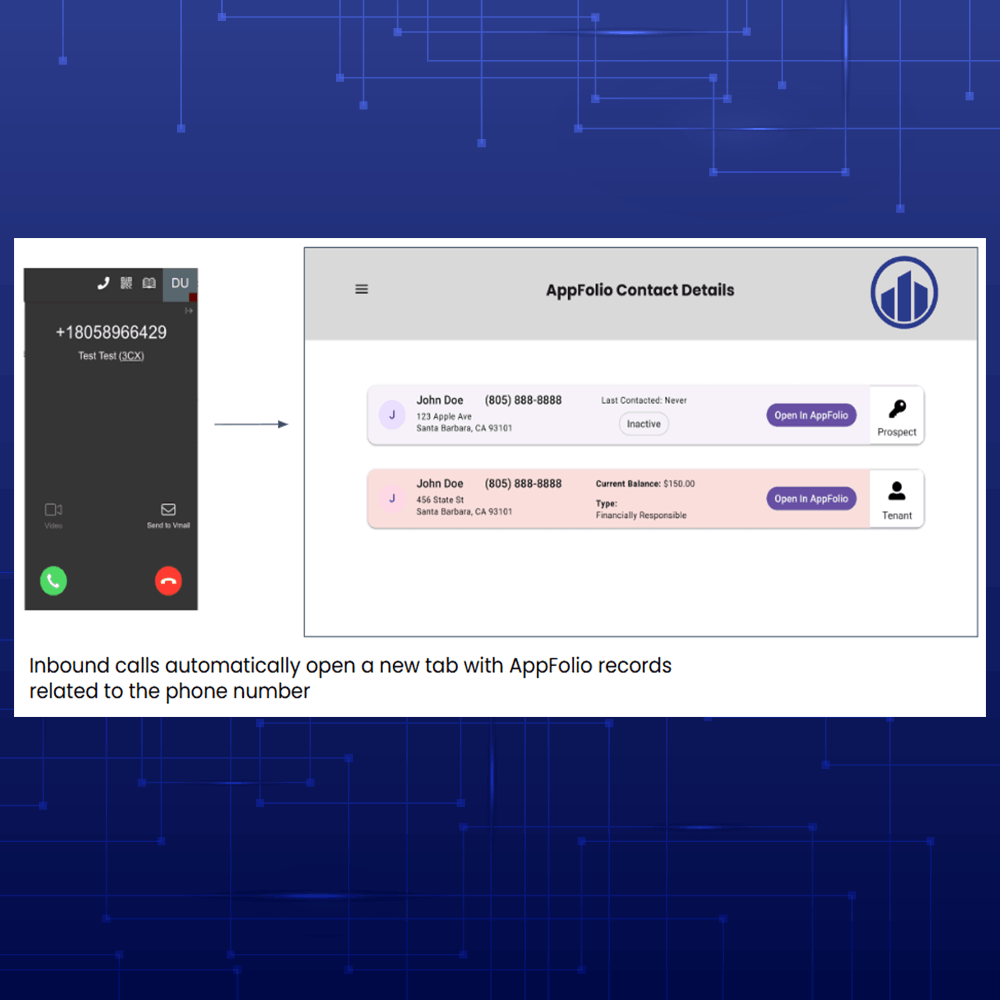Image resolution: width=1000 pixels, height=1000 pixels.
Task: Click the Last Contacted: Never text
Action: tap(644, 401)
